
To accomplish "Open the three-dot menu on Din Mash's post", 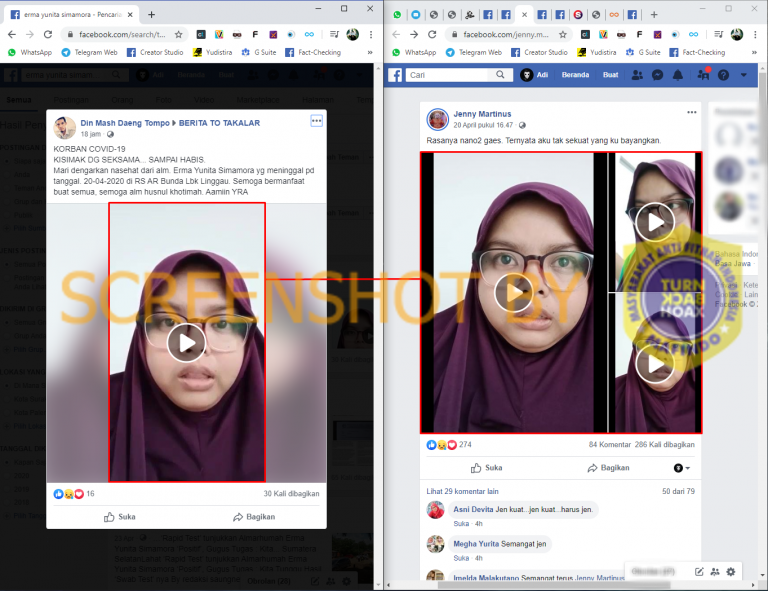I will [x=316, y=121].
